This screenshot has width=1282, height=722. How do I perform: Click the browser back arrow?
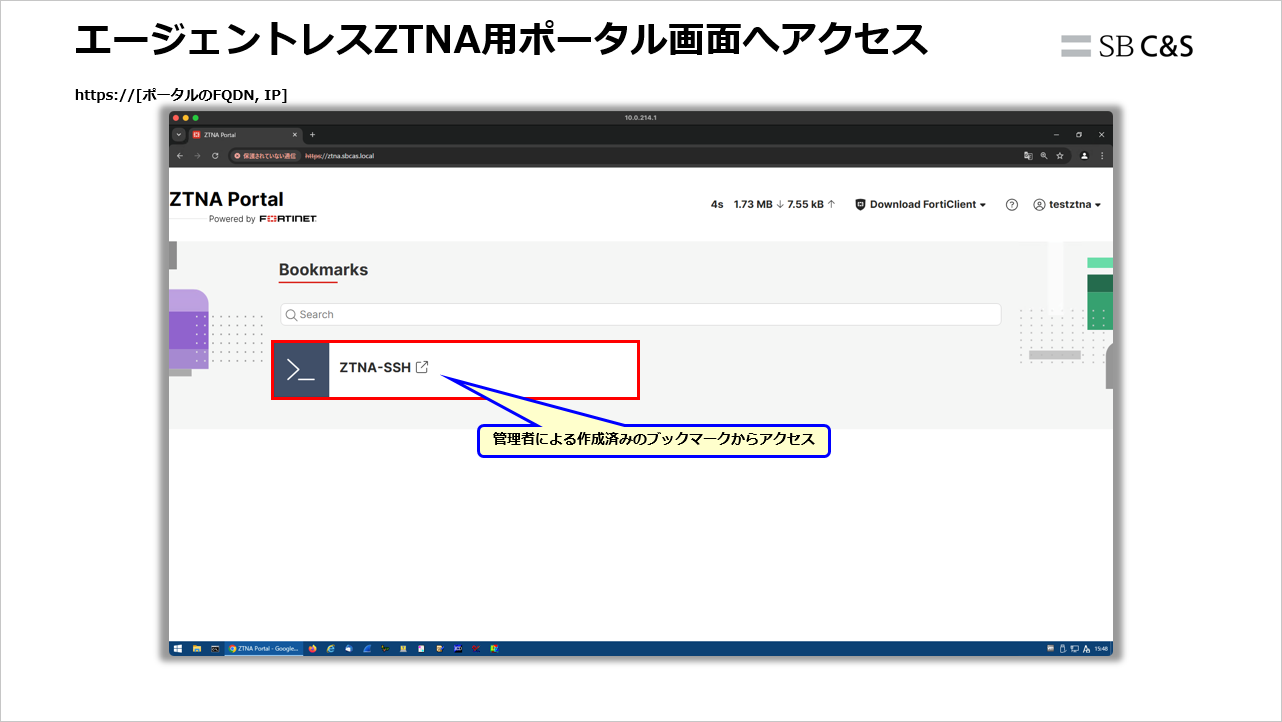coord(180,156)
